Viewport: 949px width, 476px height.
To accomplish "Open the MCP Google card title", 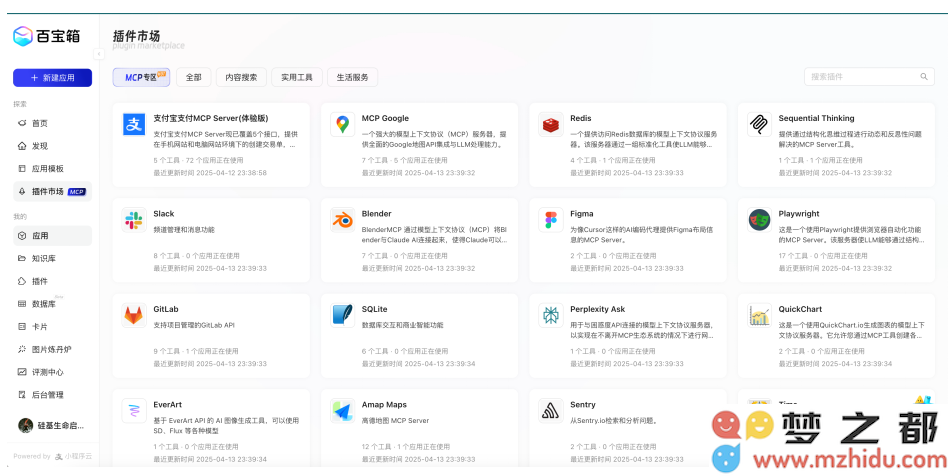I will (x=385, y=118).
